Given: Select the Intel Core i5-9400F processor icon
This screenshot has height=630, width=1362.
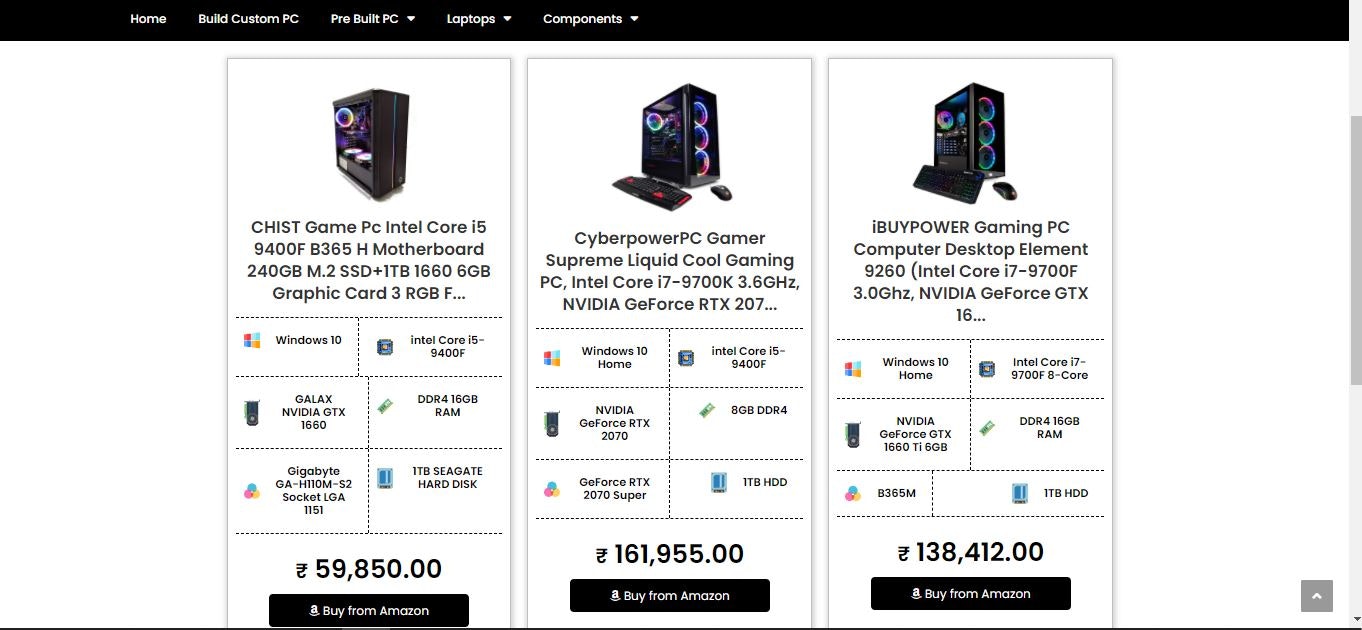Looking at the screenshot, I should [386, 345].
